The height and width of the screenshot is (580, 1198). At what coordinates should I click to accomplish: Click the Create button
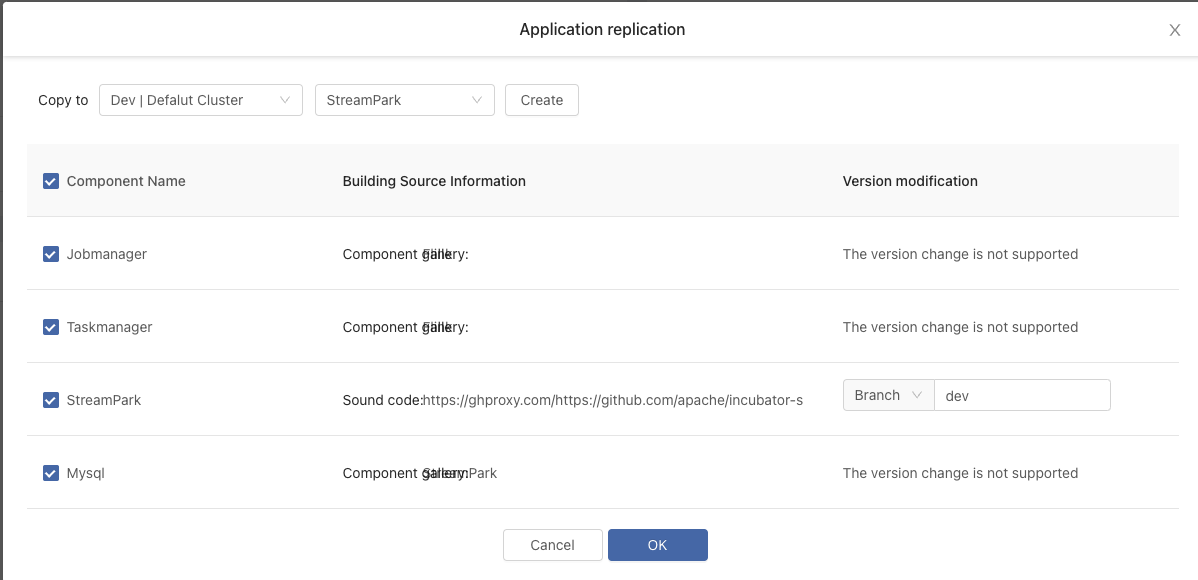542,100
